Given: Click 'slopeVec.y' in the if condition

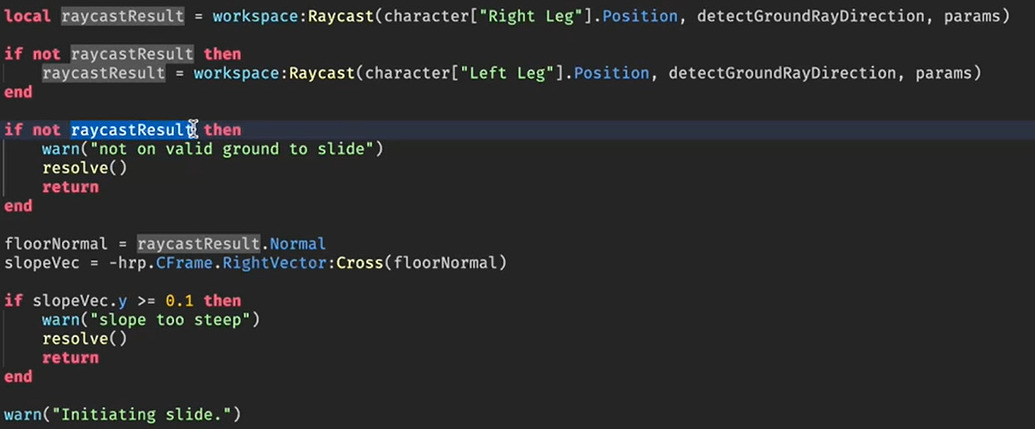Looking at the screenshot, I should click(x=80, y=301).
